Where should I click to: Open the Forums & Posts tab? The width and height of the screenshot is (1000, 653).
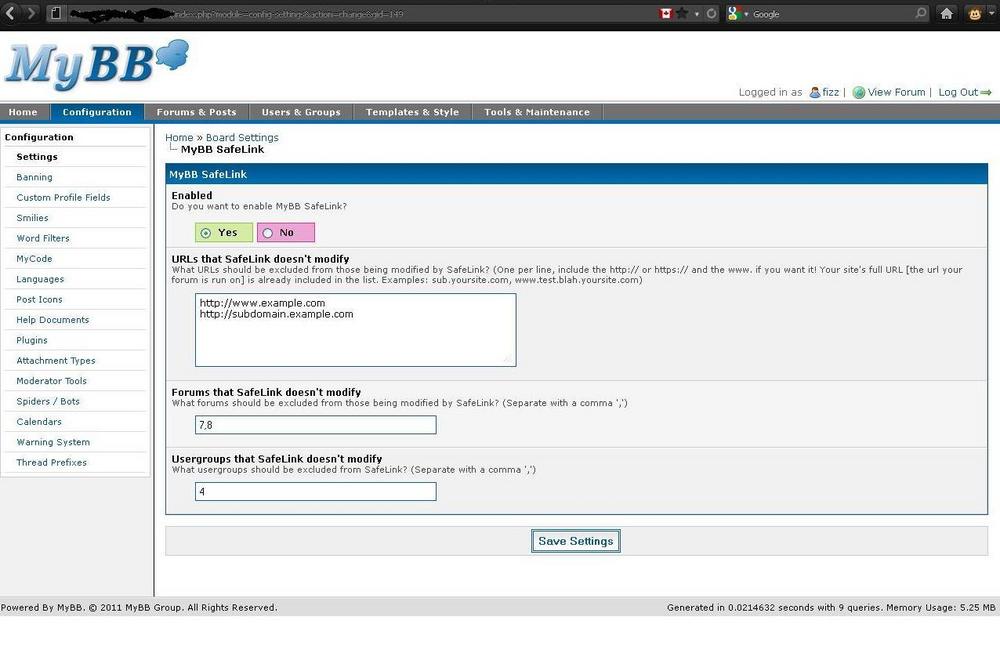pos(196,112)
